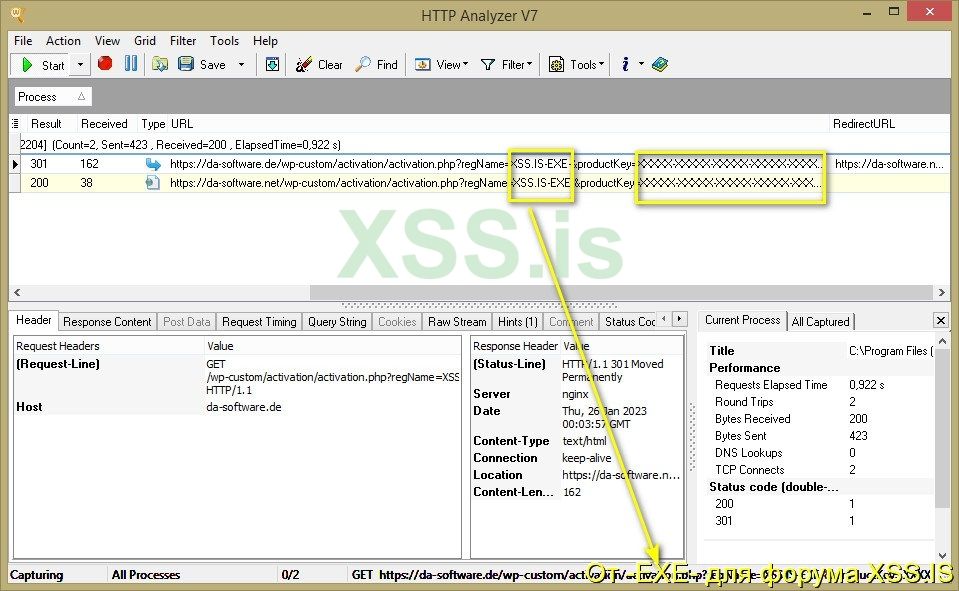Open the Filter toolbar dropdown
959x591 pixels.
506,64
